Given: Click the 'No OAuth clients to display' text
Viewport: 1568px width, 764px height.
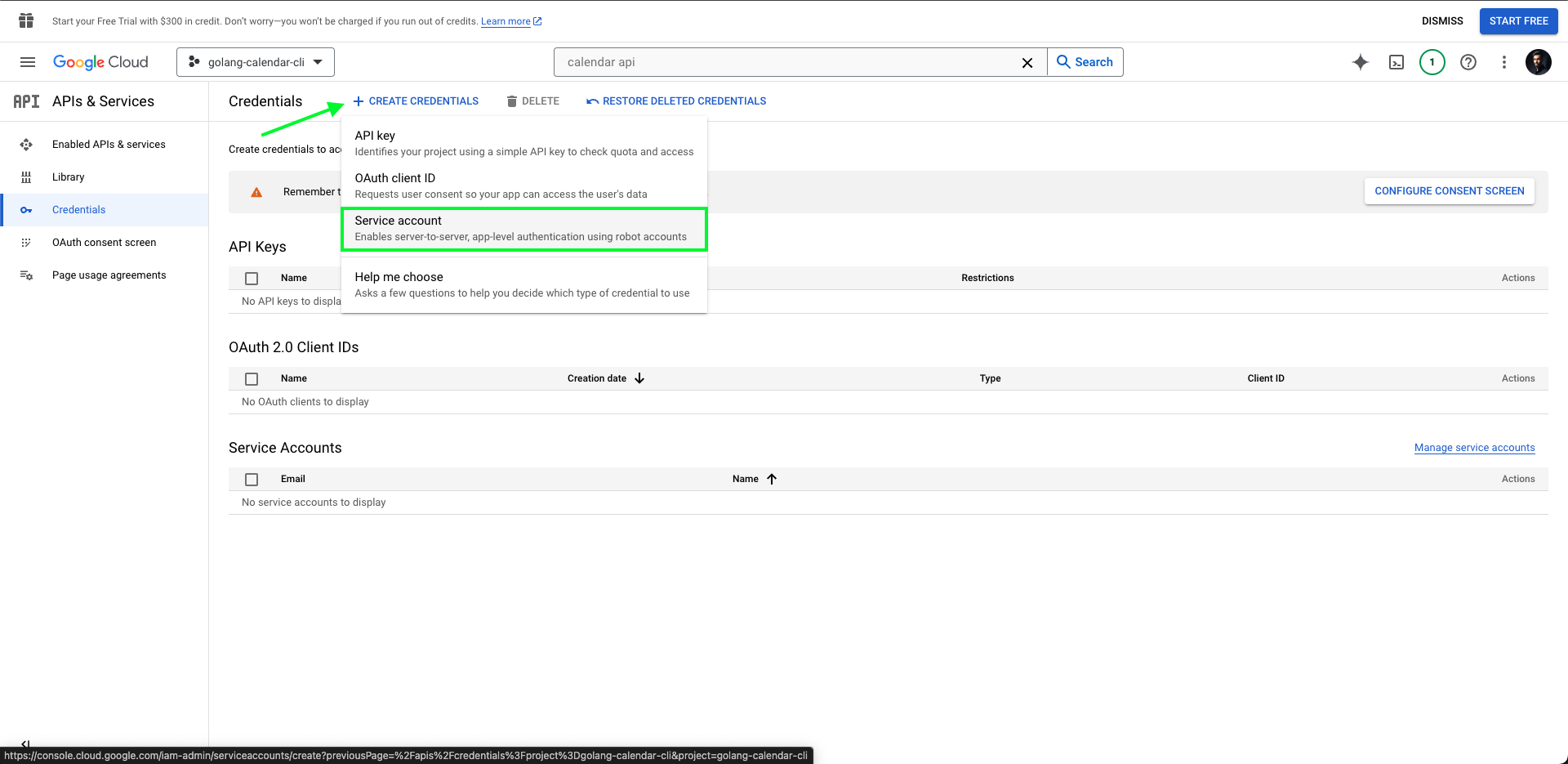Looking at the screenshot, I should pyautogui.click(x=305, y=402).
